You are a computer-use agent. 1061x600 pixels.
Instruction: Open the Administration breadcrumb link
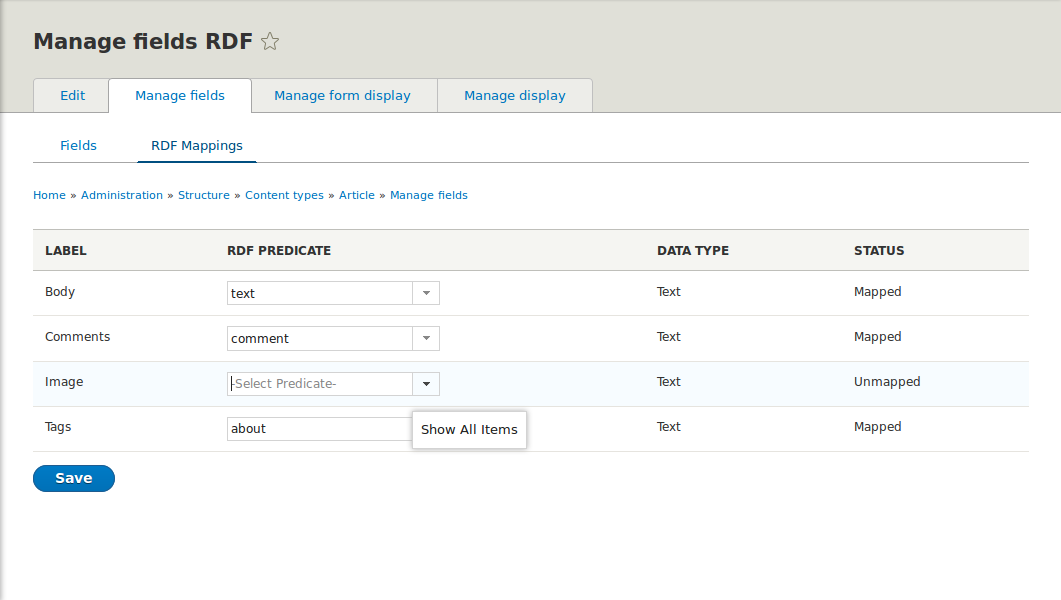[122, 196]
